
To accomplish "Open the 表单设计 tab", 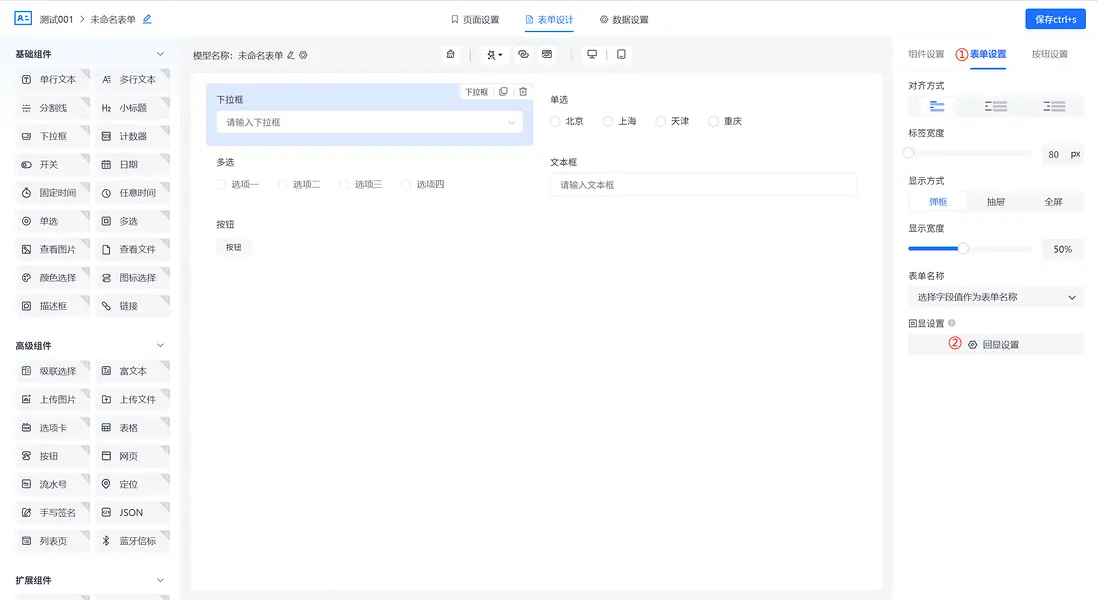I will [550, 20].
